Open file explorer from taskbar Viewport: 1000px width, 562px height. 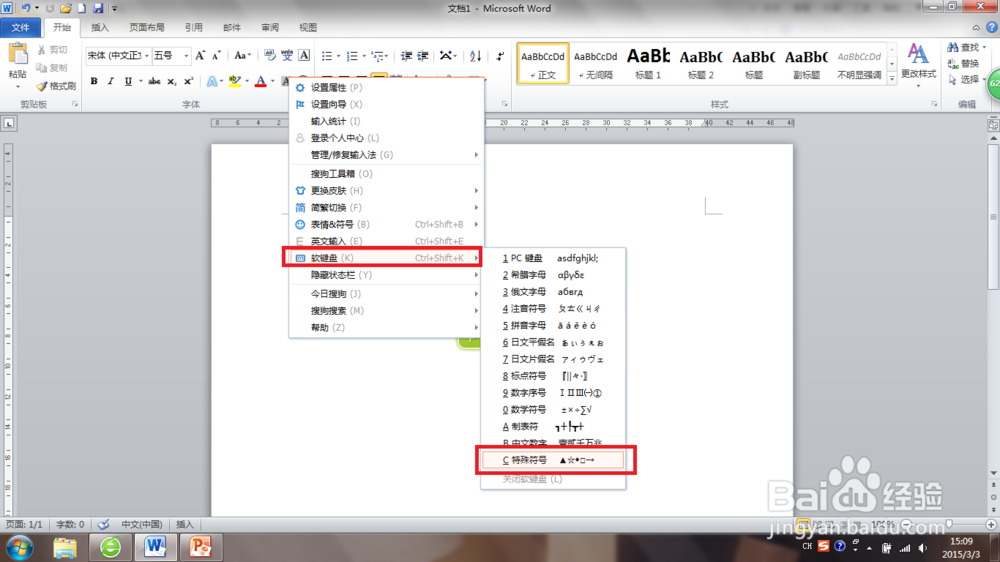tap(64, 547)
